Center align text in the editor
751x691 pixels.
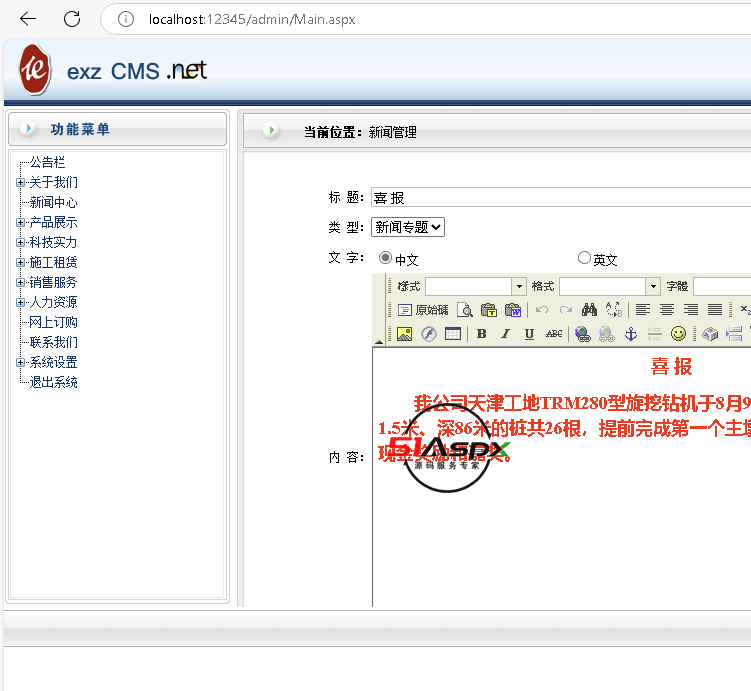click(x=667, y=310)
